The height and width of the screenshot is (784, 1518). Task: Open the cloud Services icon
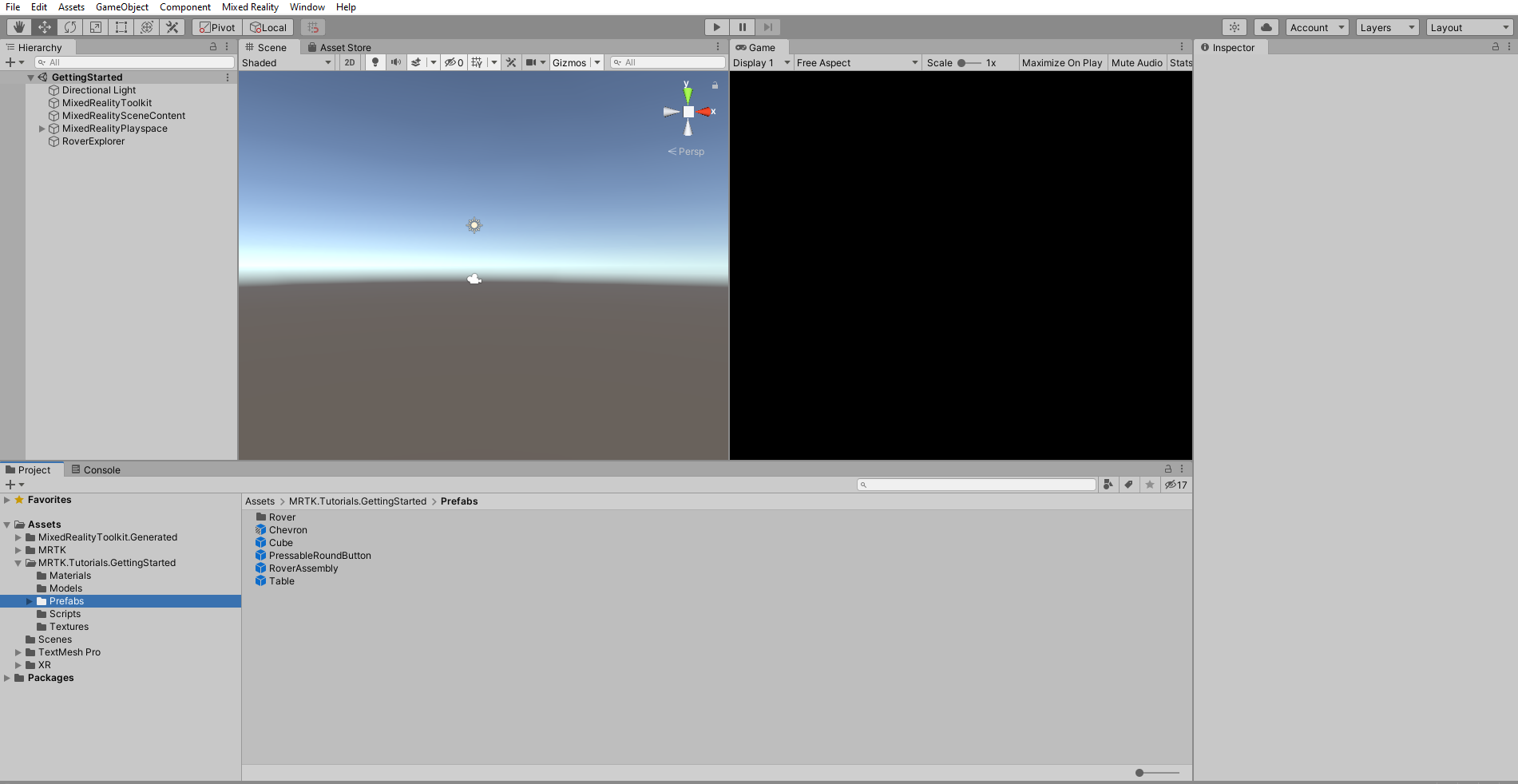pos(1266,27)
